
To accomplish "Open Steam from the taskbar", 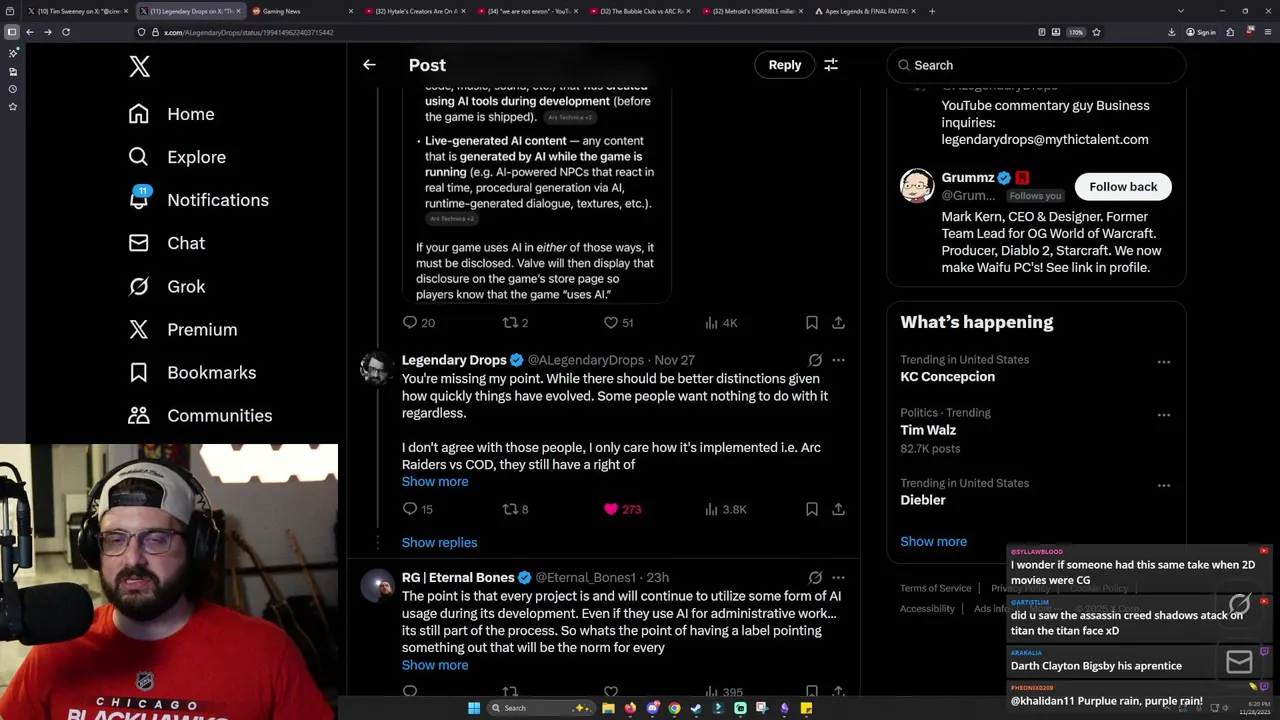I will (696, 708).
